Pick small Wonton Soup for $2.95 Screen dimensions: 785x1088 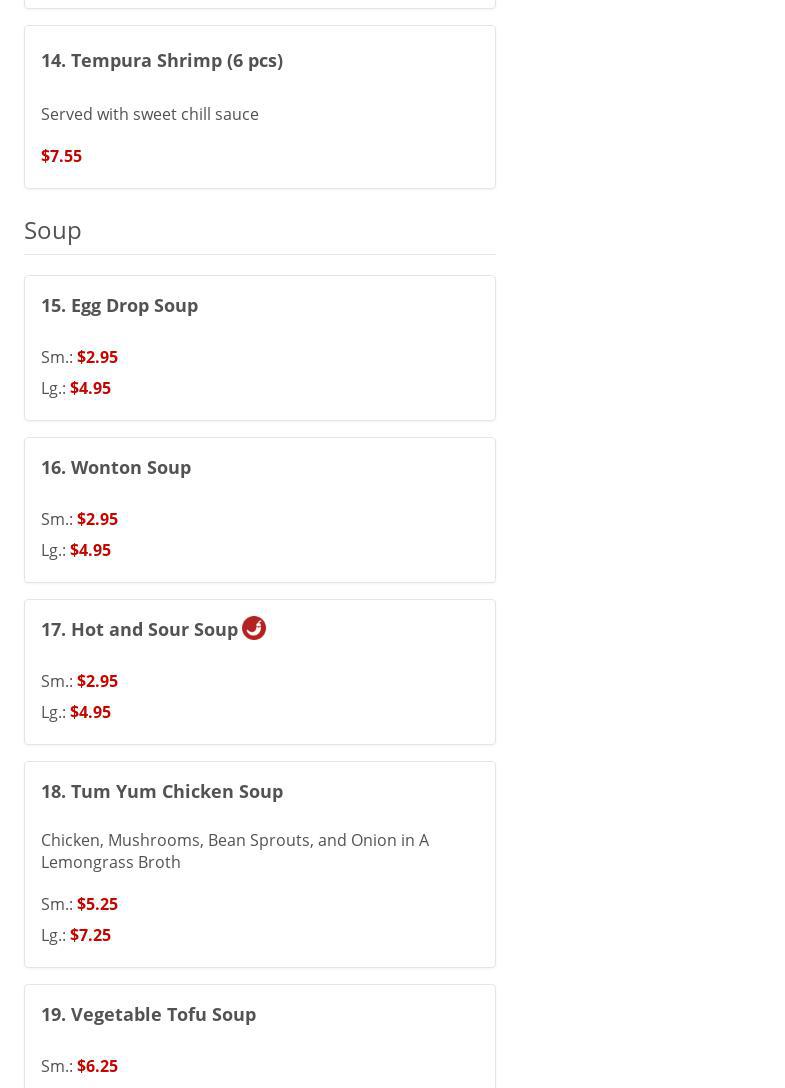(x=97, y=519)
